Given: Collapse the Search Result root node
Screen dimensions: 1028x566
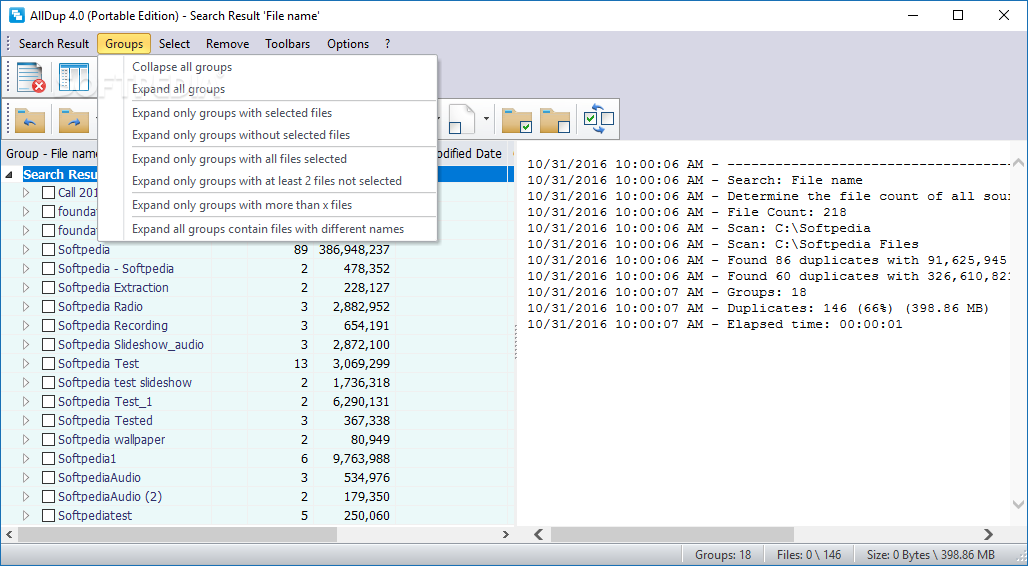Looking at the screenshot, I should click(9, 175).
